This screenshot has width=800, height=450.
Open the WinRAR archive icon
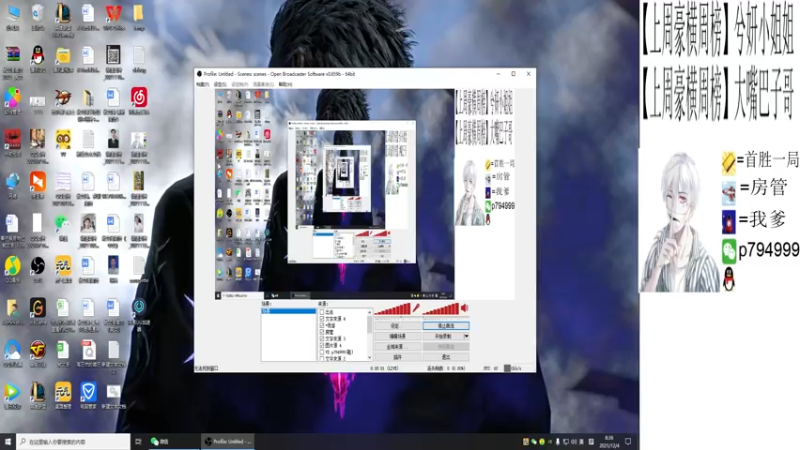click(13, 55)
